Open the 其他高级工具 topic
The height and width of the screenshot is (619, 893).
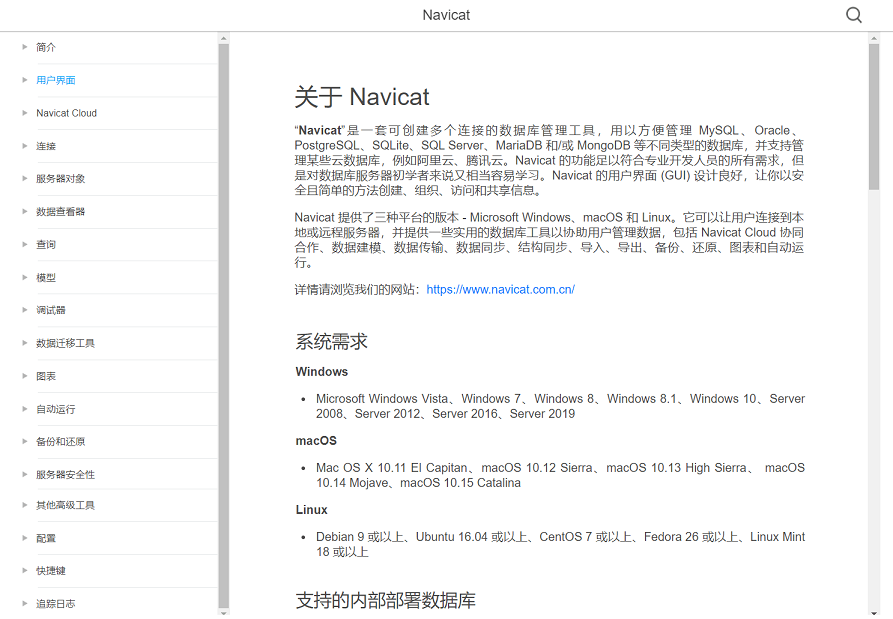[x=65, y=506]
